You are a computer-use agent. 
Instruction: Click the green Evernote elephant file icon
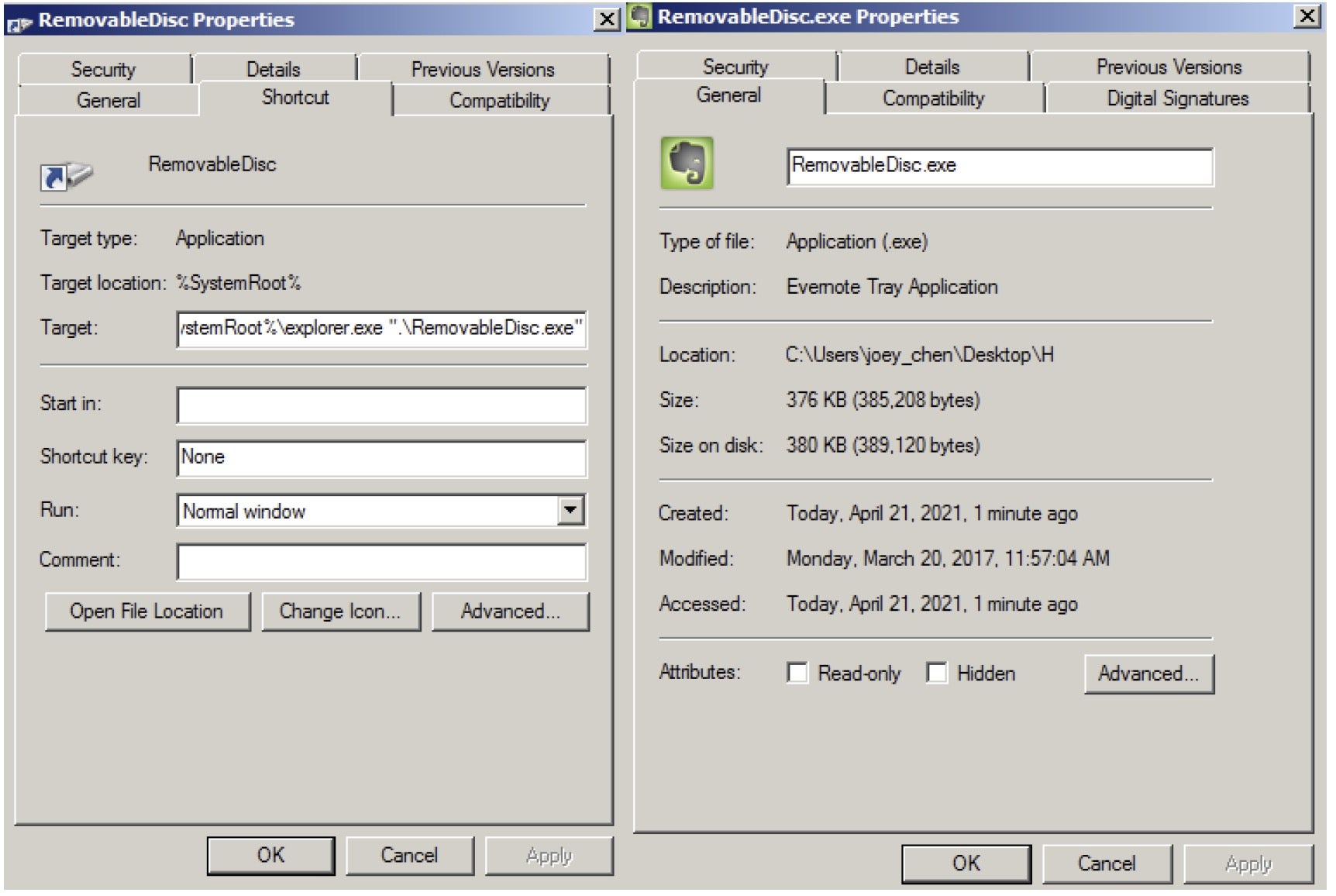(687, 164)
